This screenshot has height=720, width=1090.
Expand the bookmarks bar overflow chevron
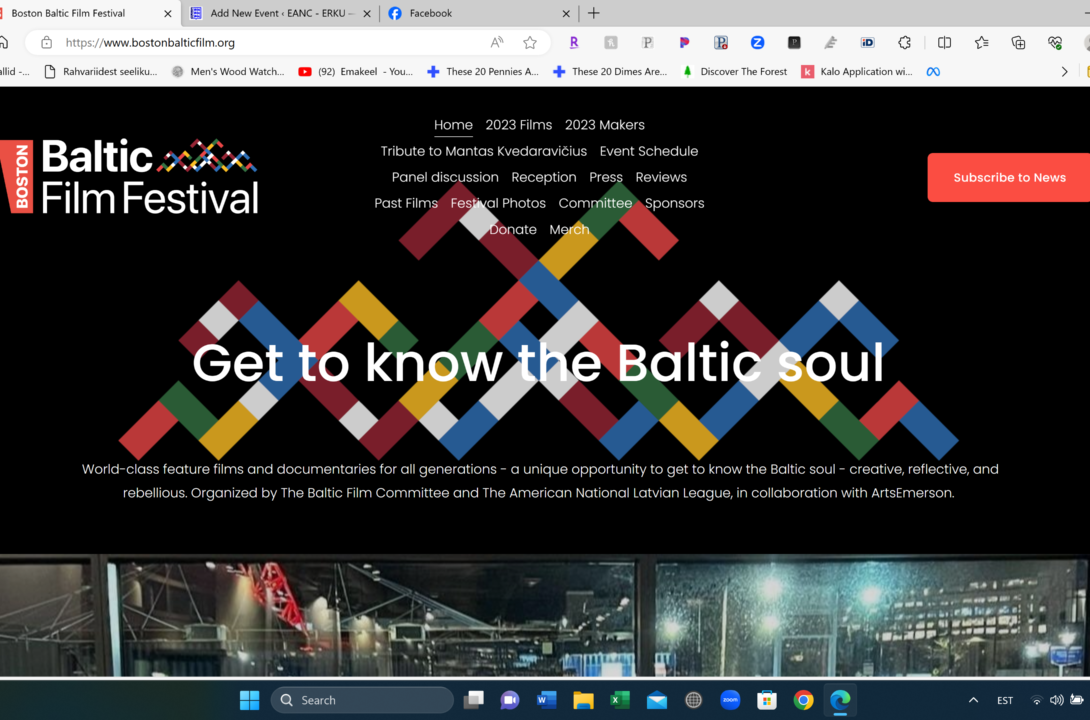point(1064,72)
